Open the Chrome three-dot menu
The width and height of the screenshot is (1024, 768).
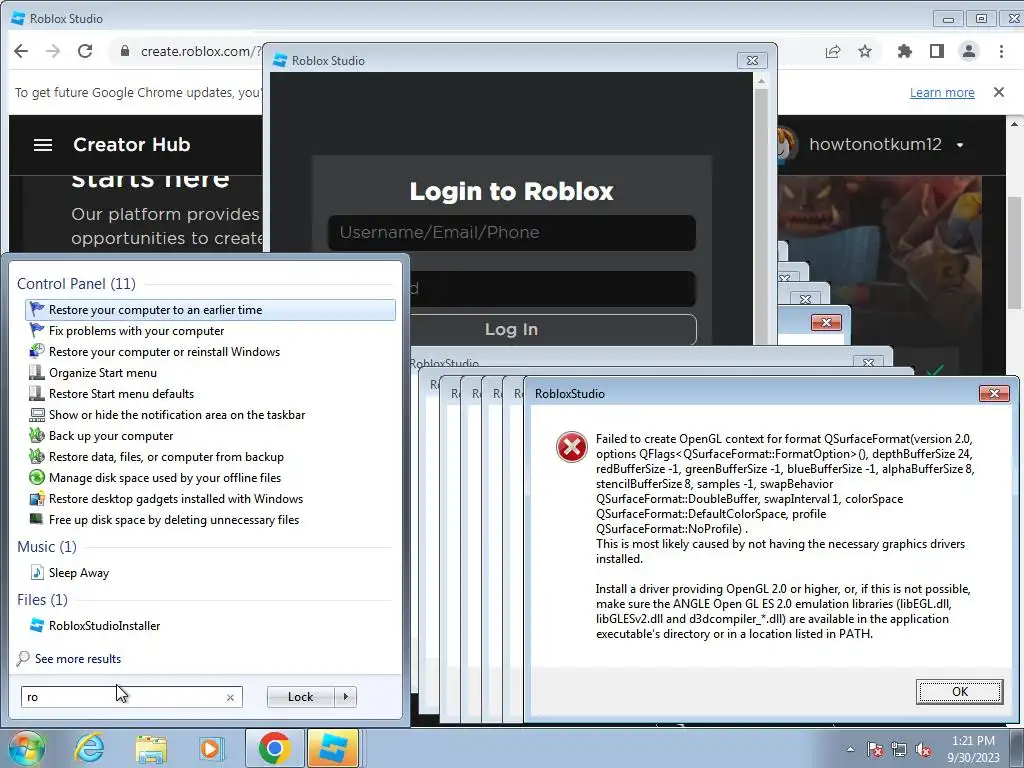pyautogui.click(x=1001, y=52)
